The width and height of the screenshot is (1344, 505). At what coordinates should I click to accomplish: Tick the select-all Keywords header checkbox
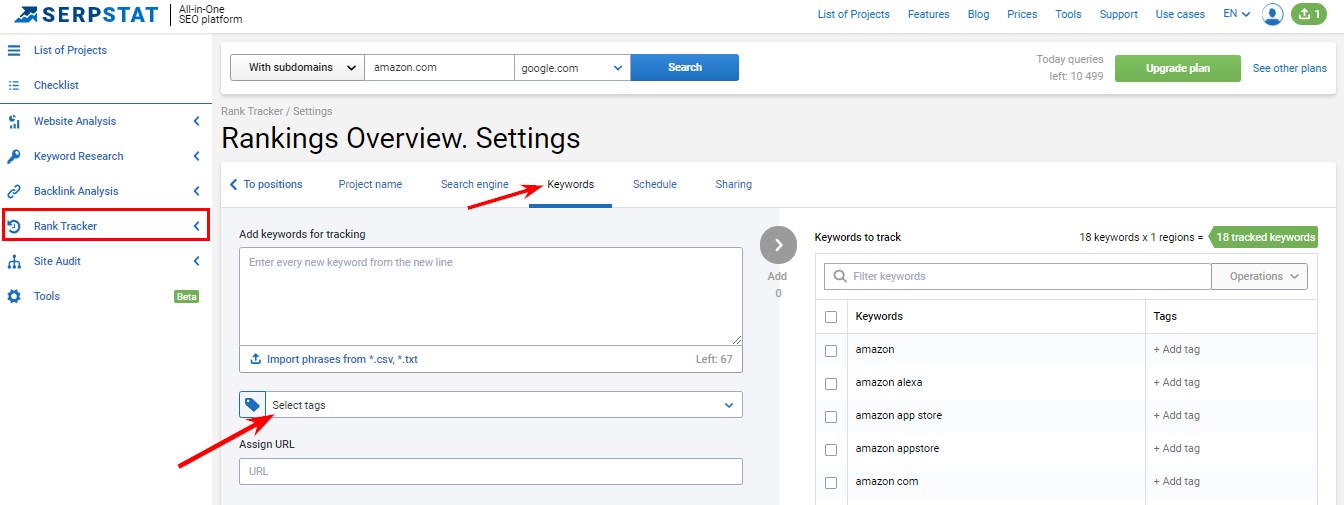pos(831,316)
